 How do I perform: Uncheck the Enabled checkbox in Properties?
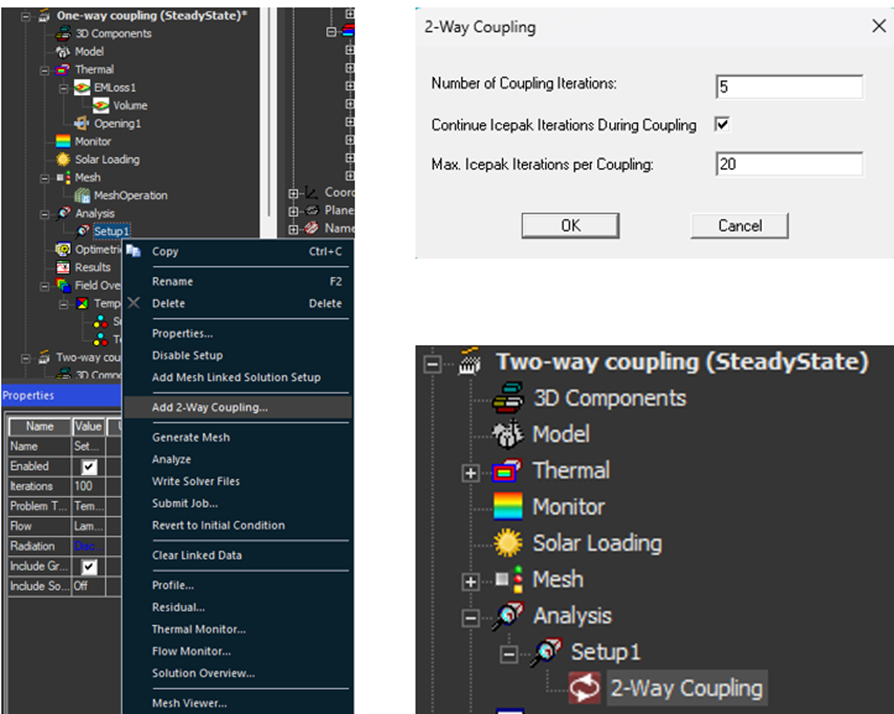(x=89, y=467)
